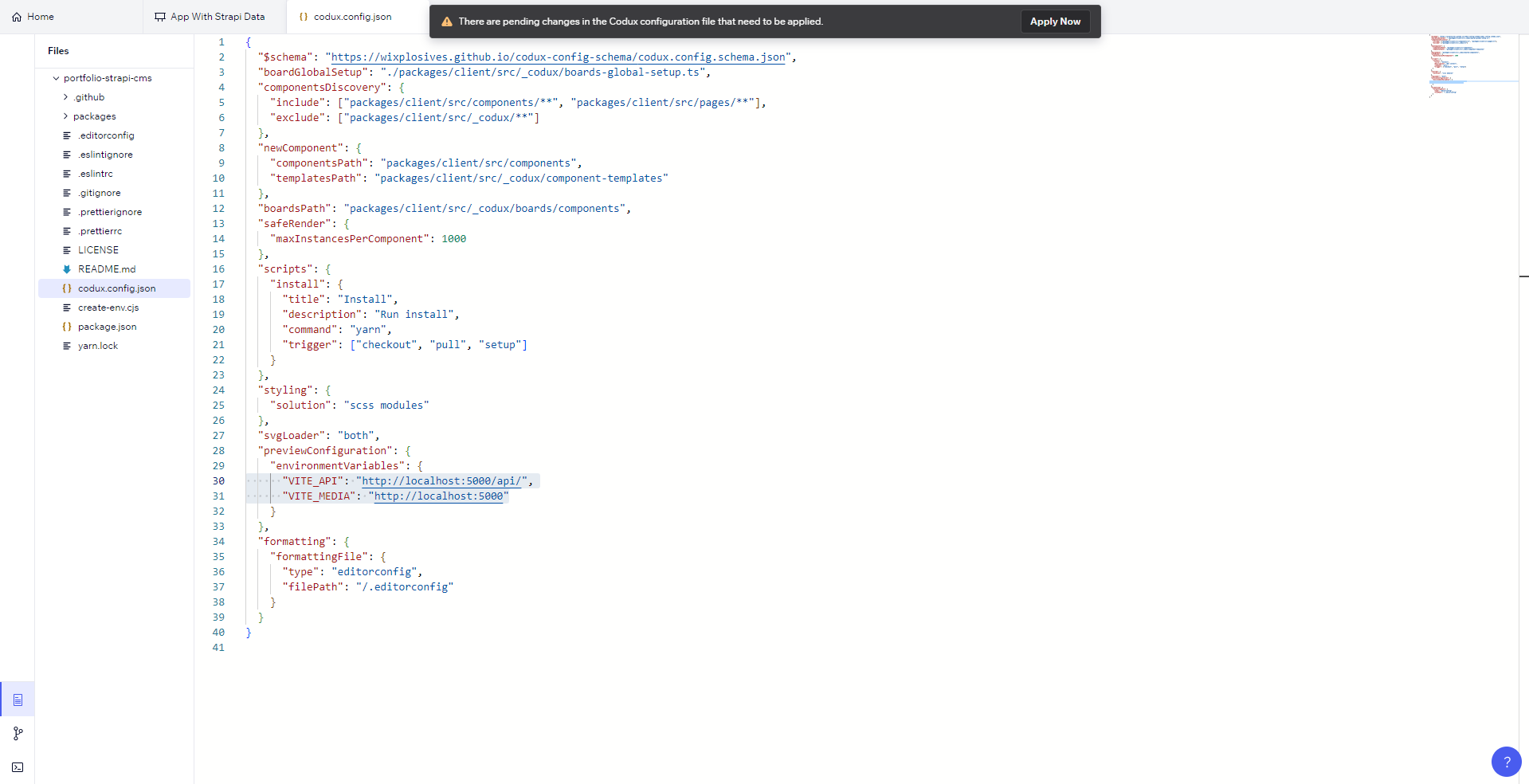Click the Home house icon

[17, 17]
